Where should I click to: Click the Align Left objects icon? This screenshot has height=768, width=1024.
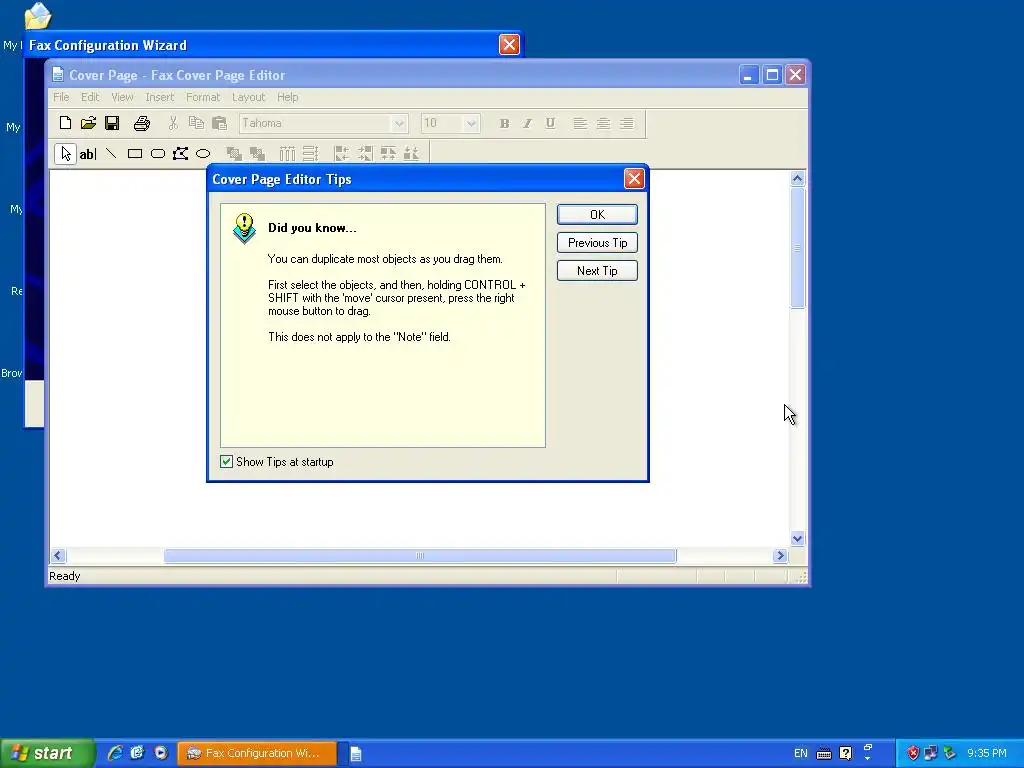pyautogui.click(x=342, y=154)
